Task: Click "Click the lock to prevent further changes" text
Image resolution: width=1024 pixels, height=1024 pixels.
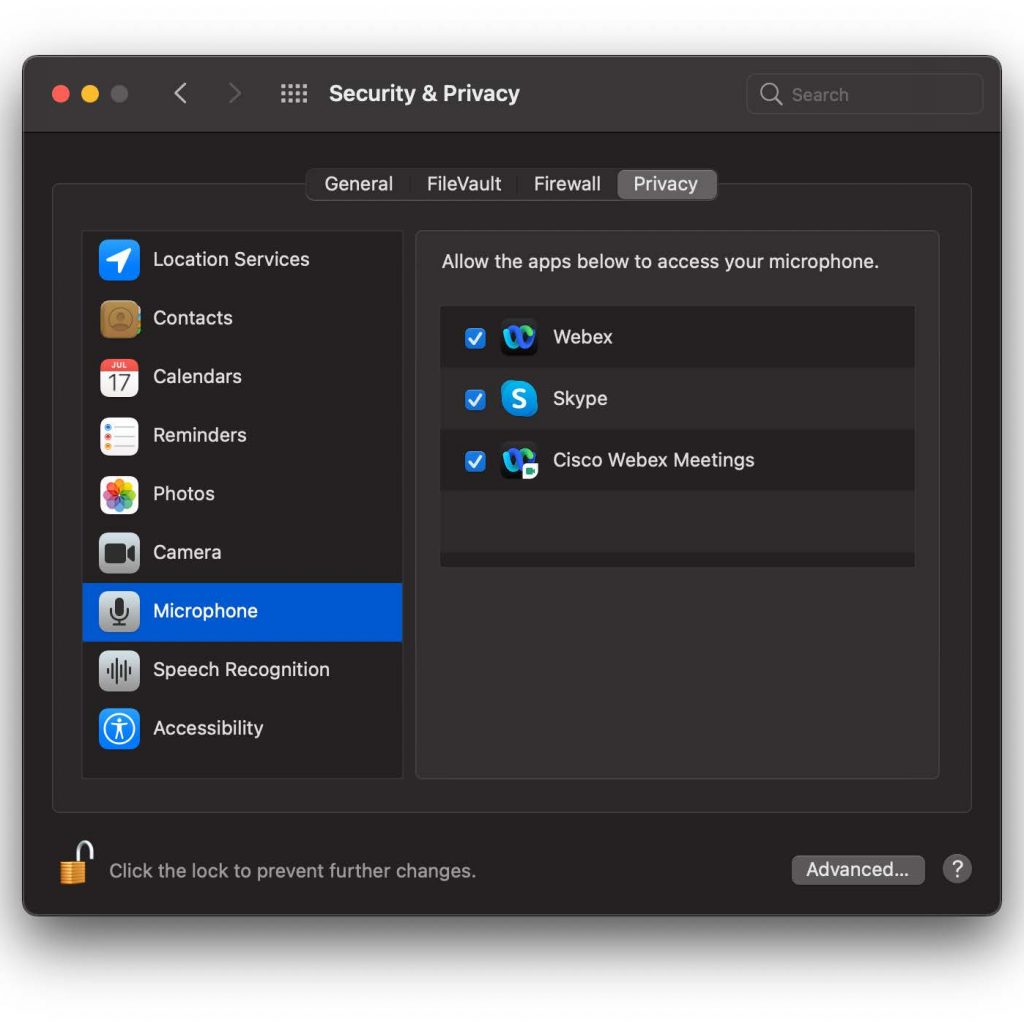Action: click(293, 871)
